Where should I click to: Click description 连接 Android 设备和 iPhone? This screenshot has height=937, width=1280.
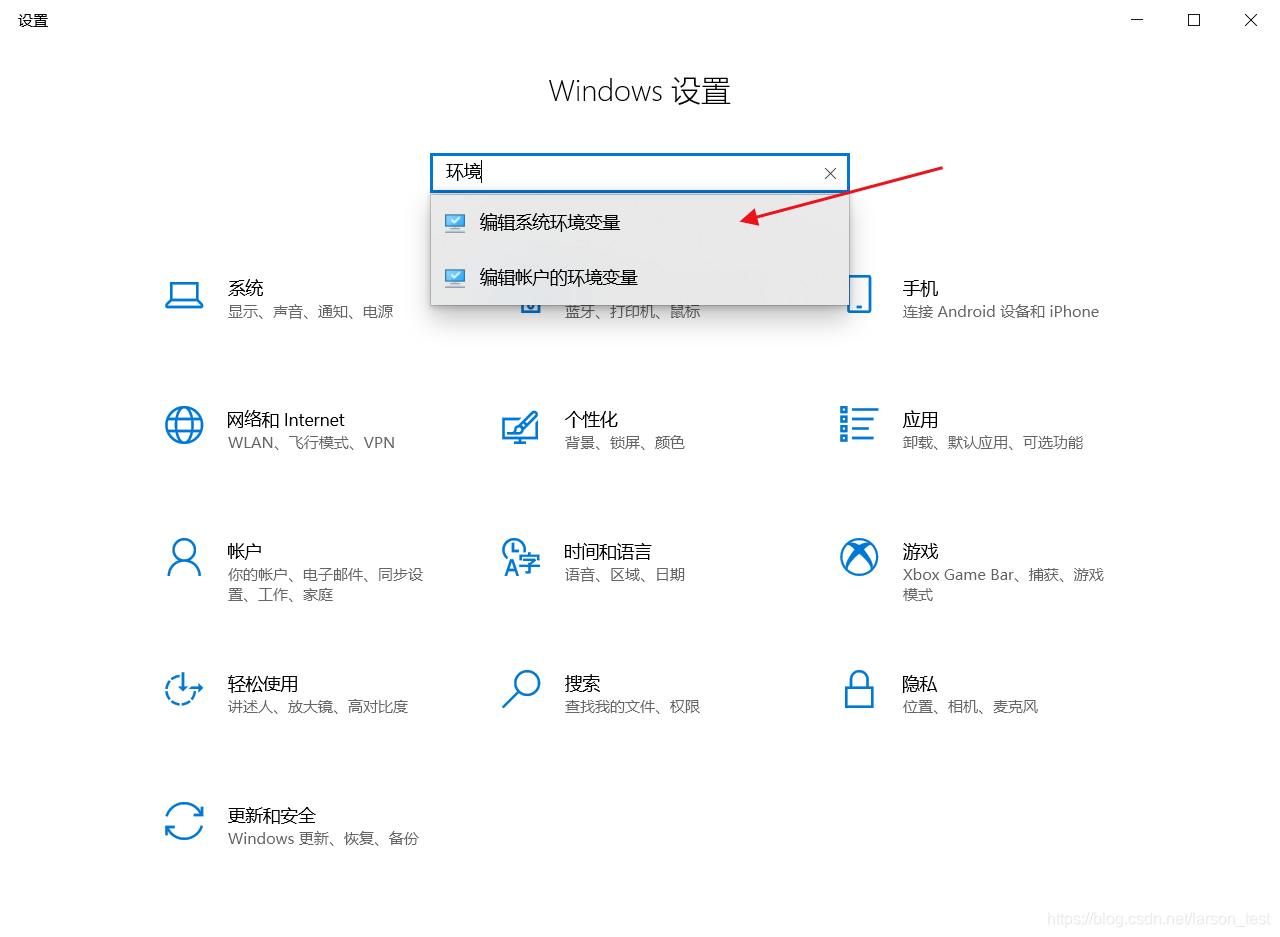click(1001, 312)
